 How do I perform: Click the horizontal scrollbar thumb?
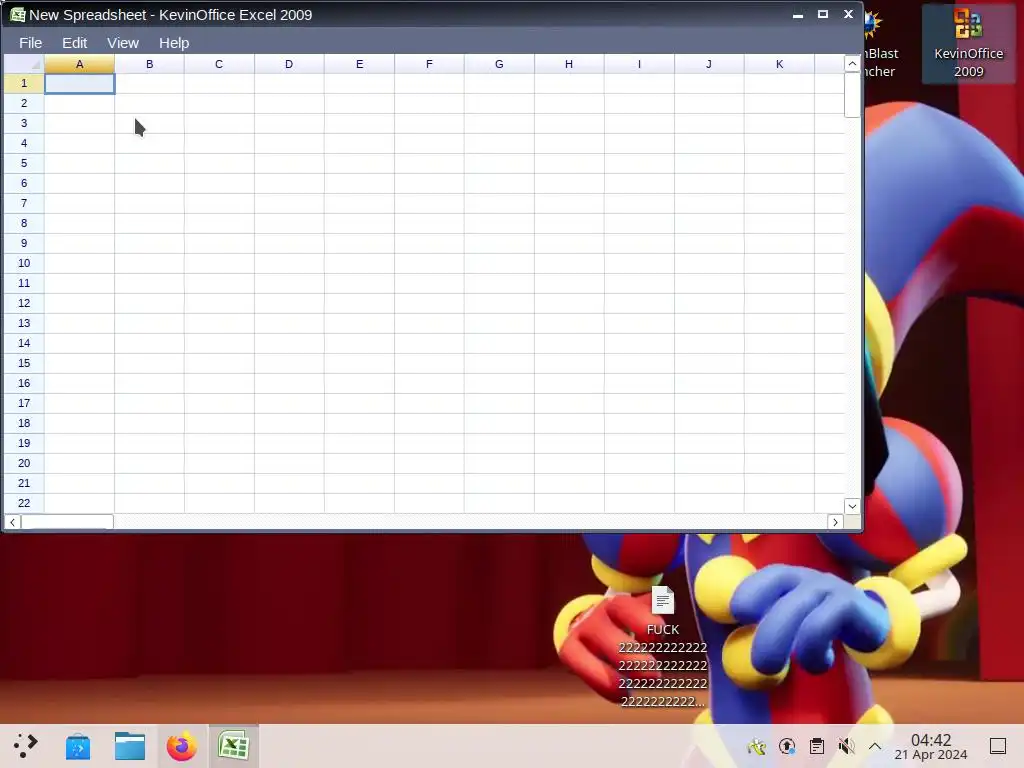pos(67,522)
